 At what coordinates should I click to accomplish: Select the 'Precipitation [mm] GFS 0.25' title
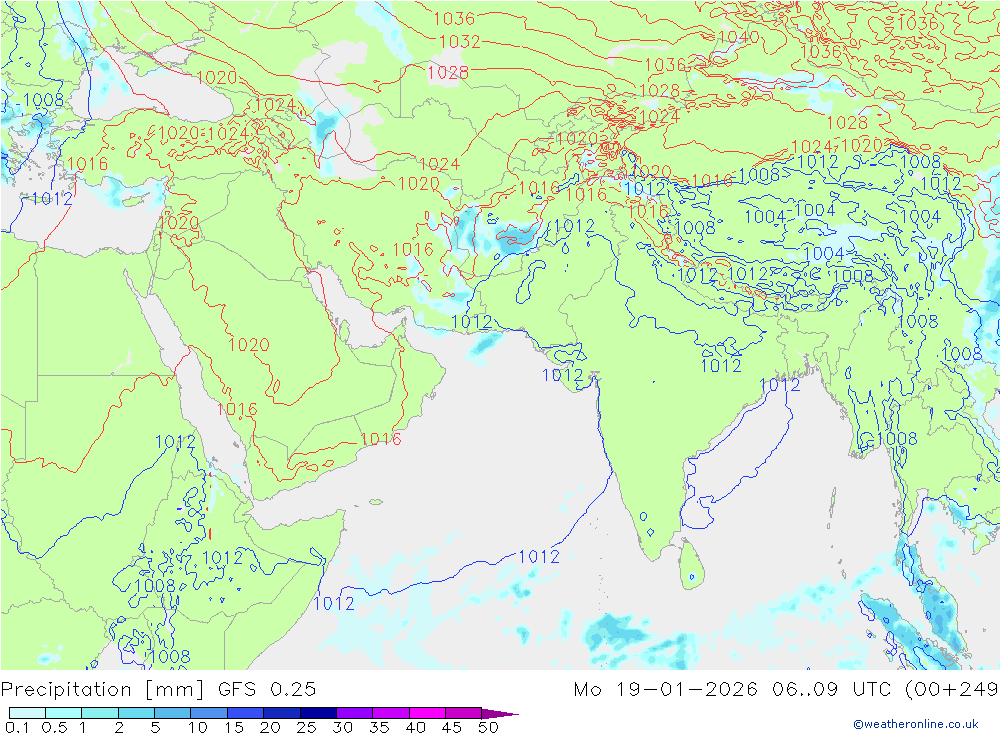(158, 690)
